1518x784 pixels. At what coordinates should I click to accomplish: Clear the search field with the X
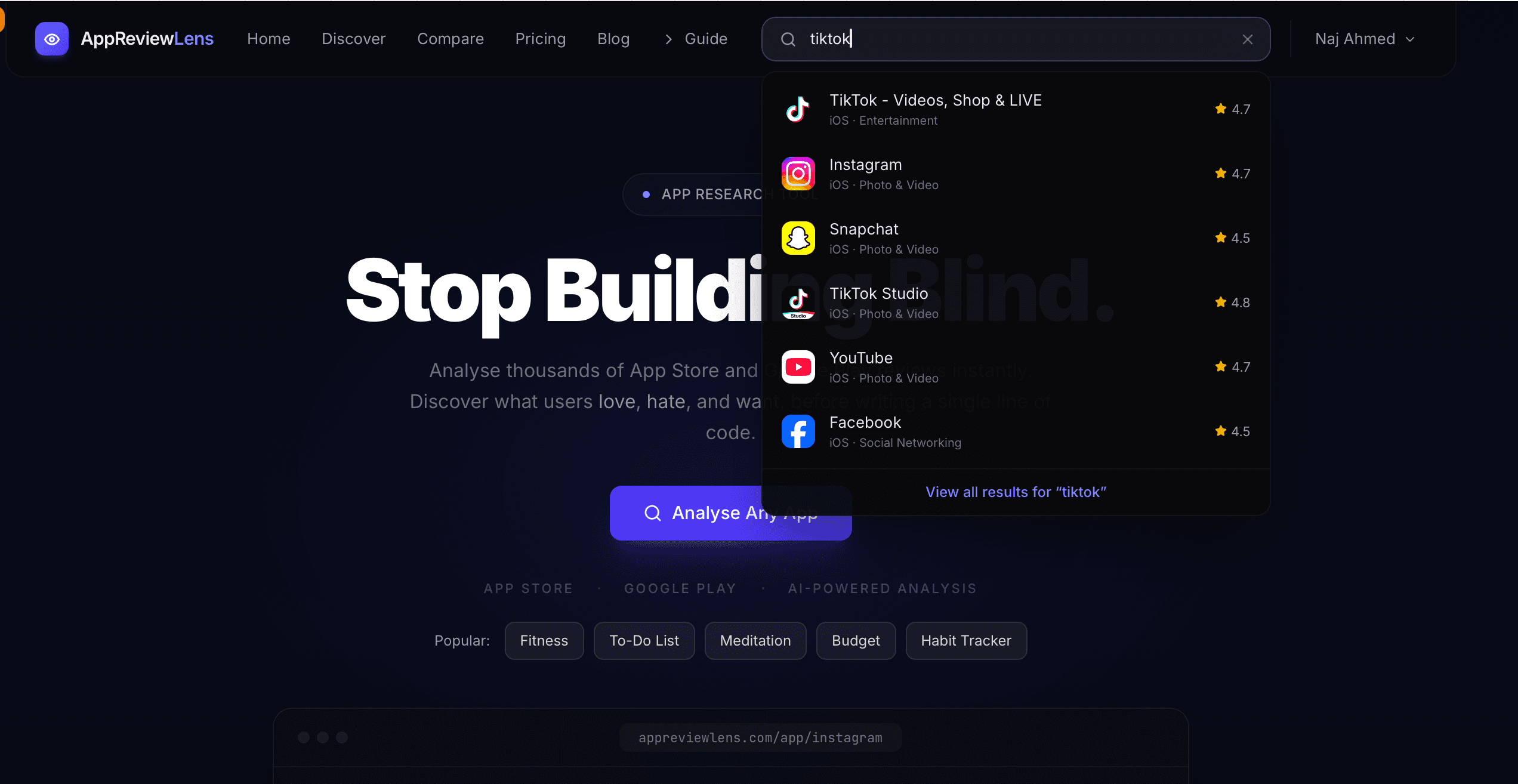(1247, 39)
